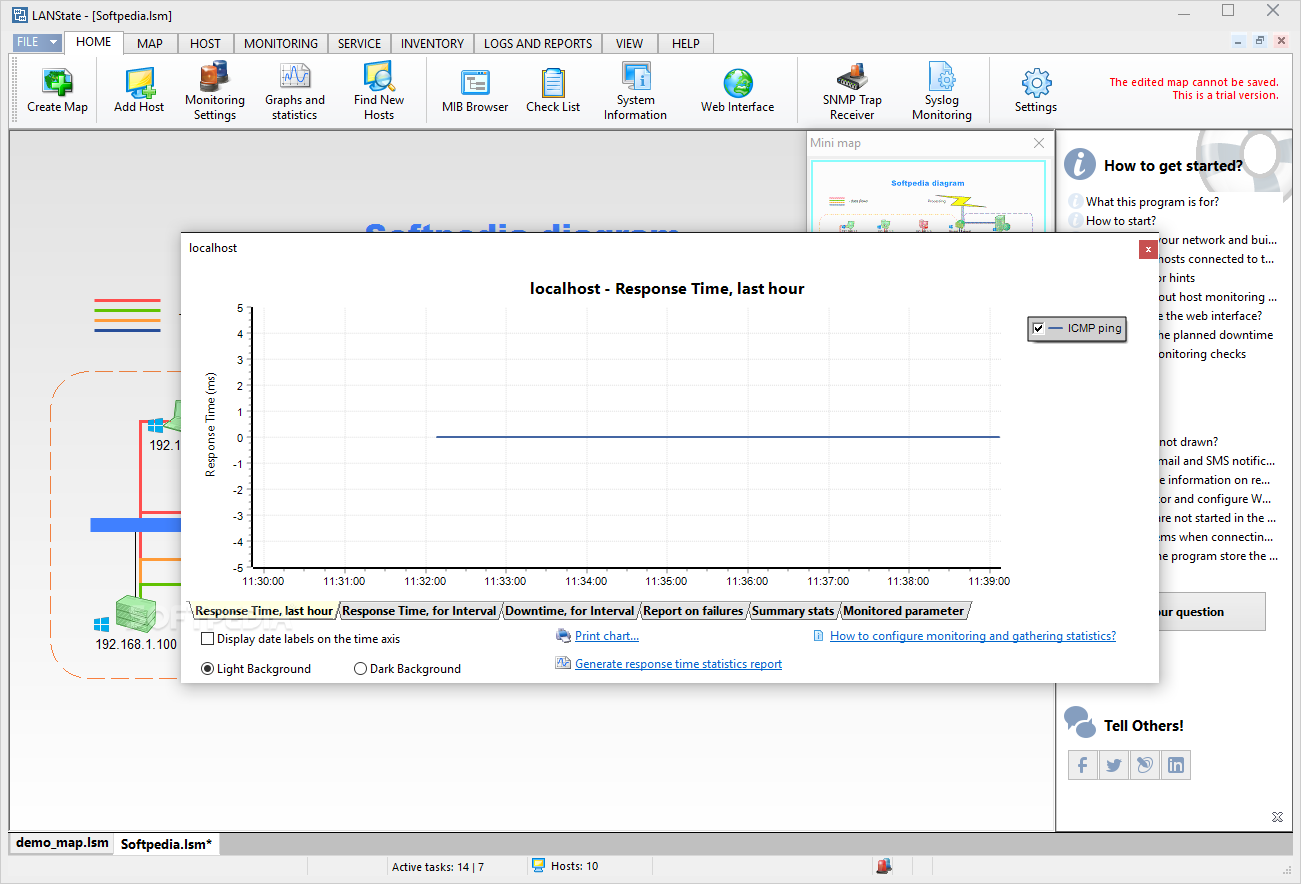Click the ICMP ping line in the chart
Image resolution: width=1301 pixels, height=884 pixels.
tap(717, 437)
